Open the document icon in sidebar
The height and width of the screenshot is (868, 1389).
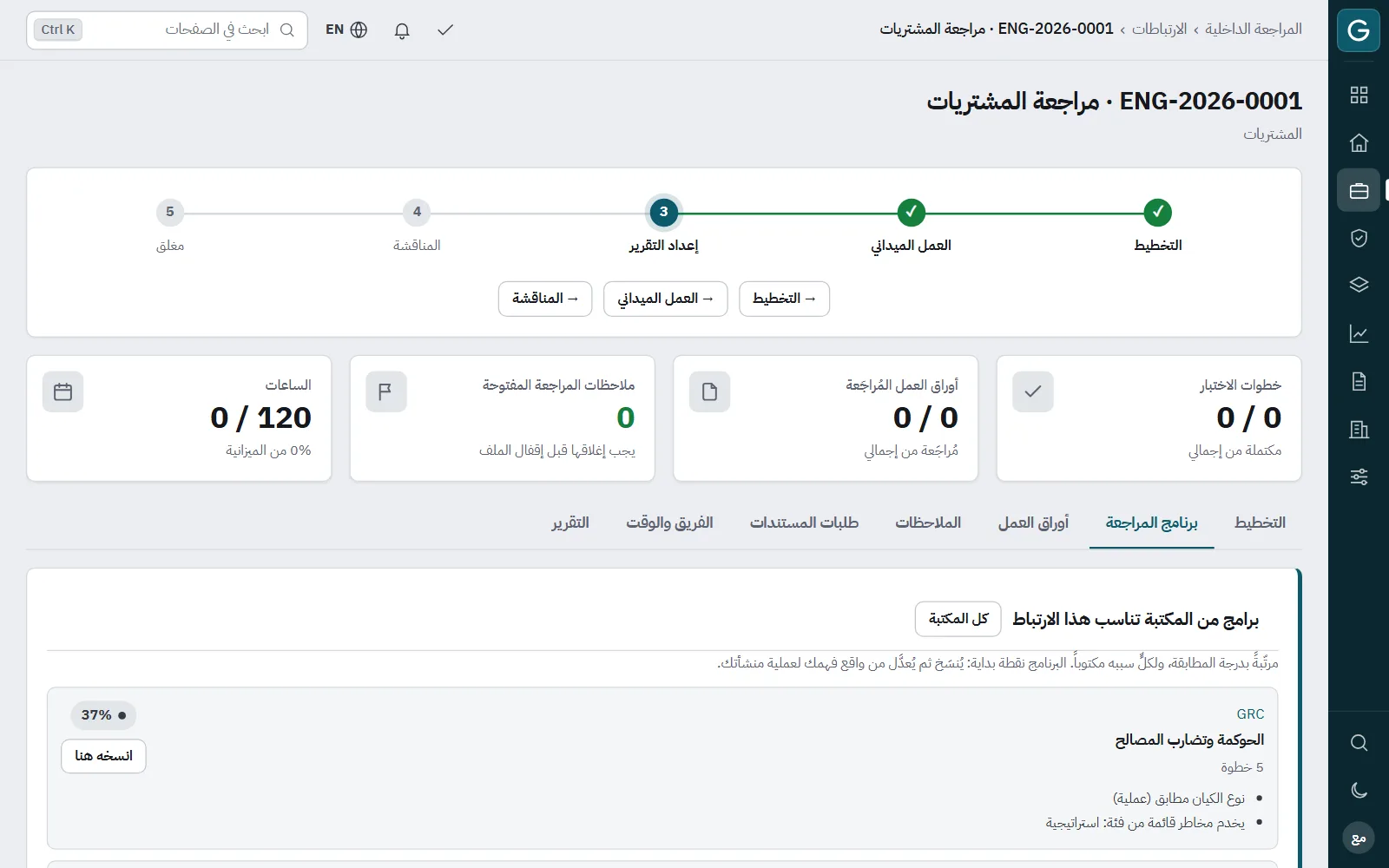point(1359,381)
